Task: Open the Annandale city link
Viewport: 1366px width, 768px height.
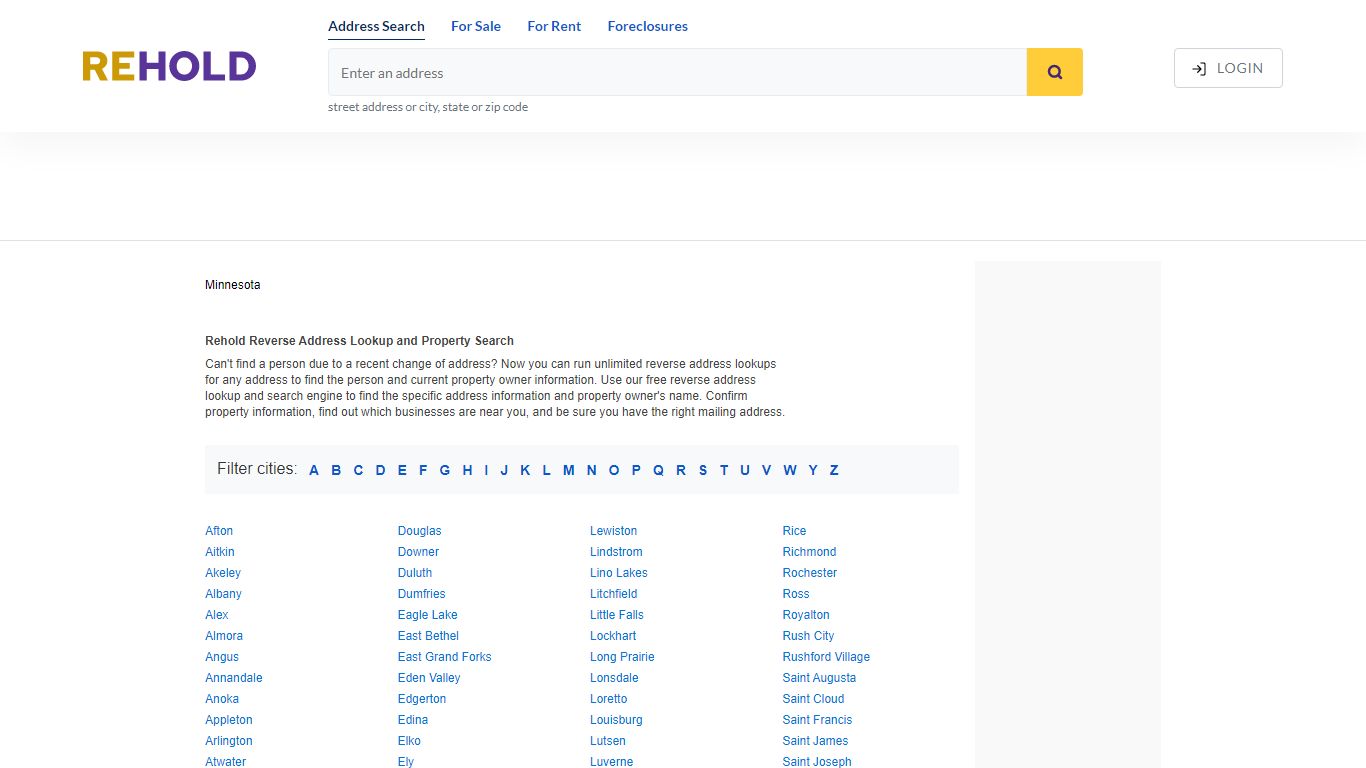Action: point(234,678)
